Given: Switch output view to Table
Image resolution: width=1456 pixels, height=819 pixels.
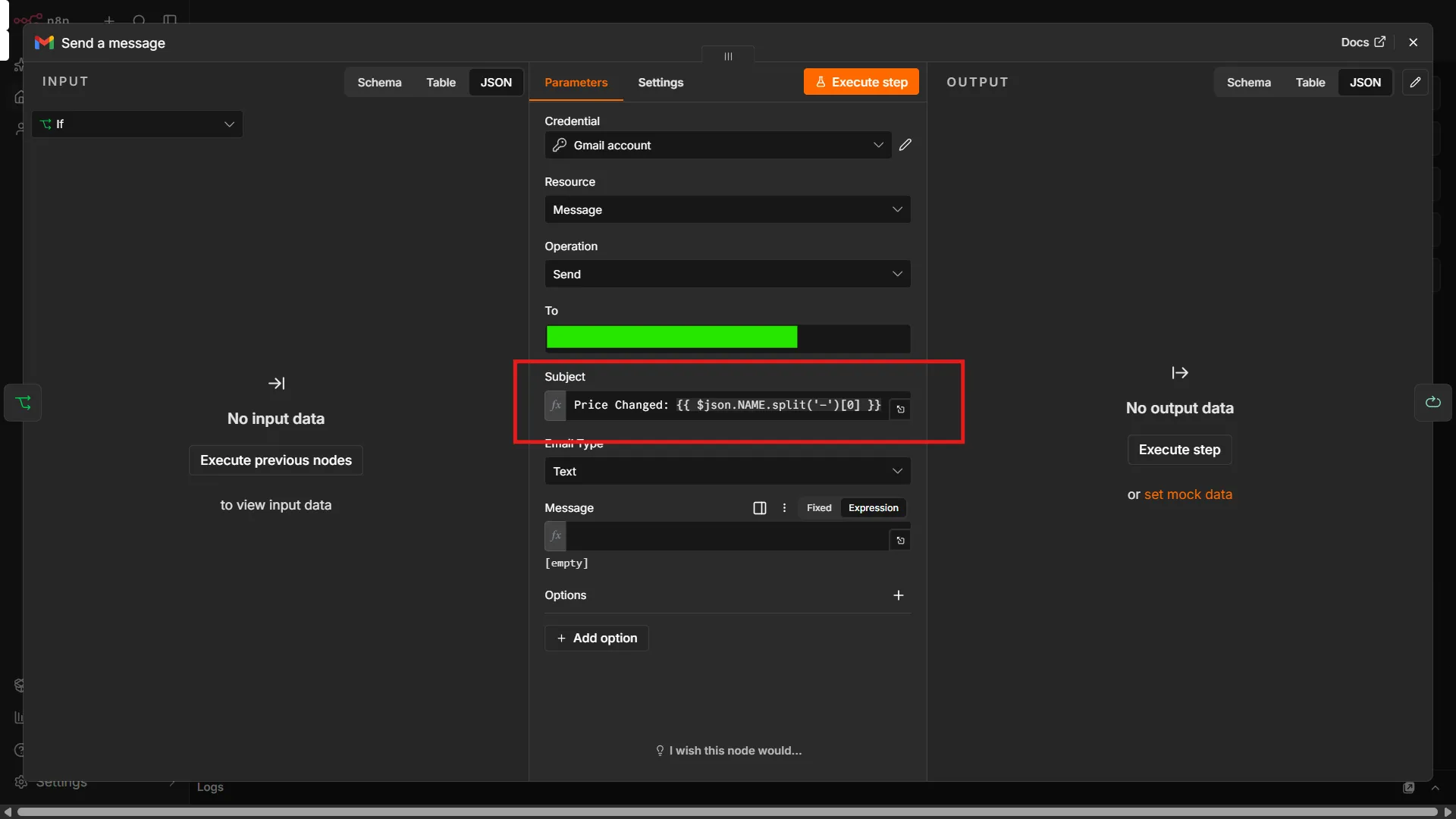Looking at the screenshot, I should [1310, 82].
